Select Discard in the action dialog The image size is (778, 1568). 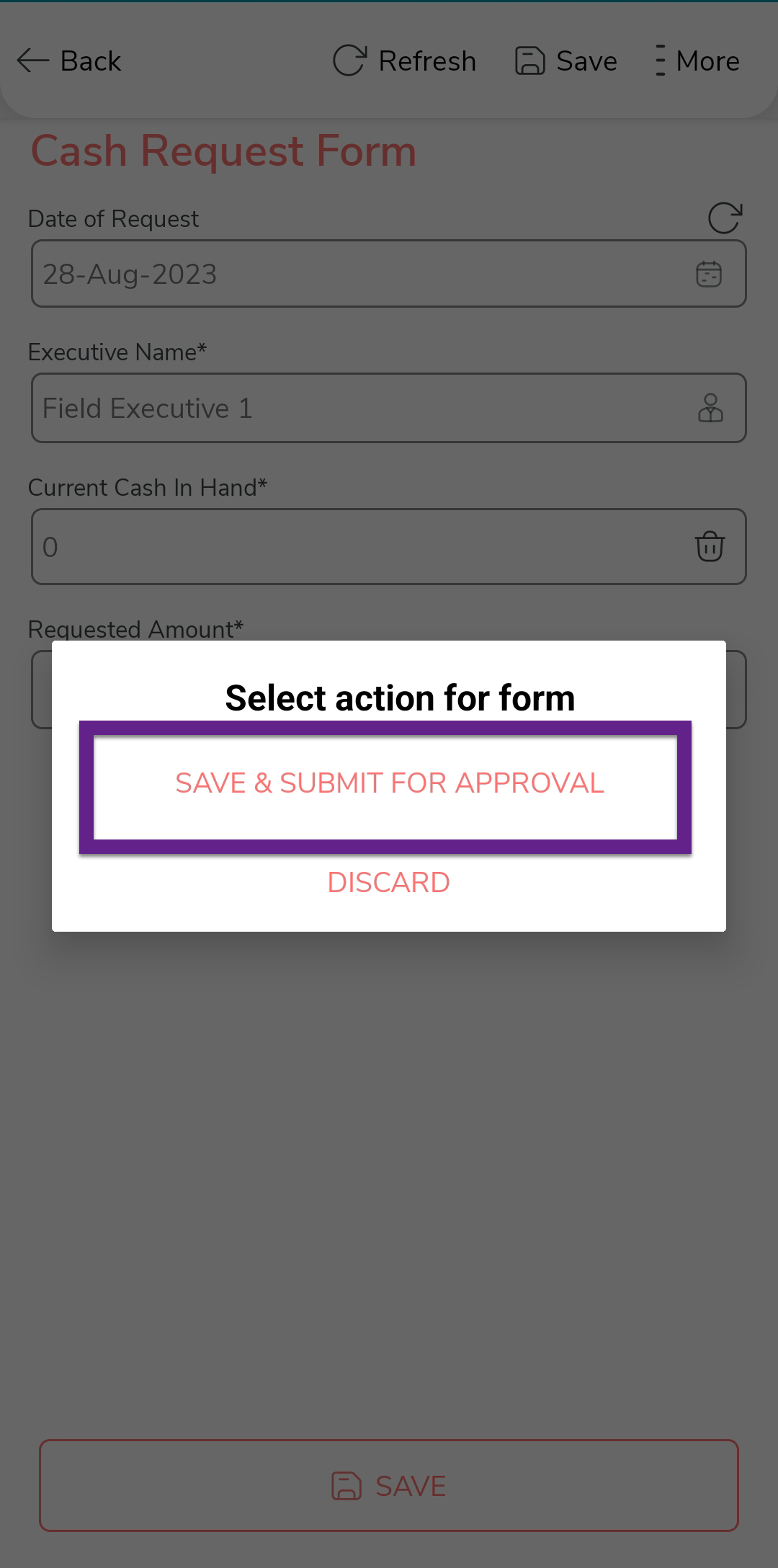point(389,883)
